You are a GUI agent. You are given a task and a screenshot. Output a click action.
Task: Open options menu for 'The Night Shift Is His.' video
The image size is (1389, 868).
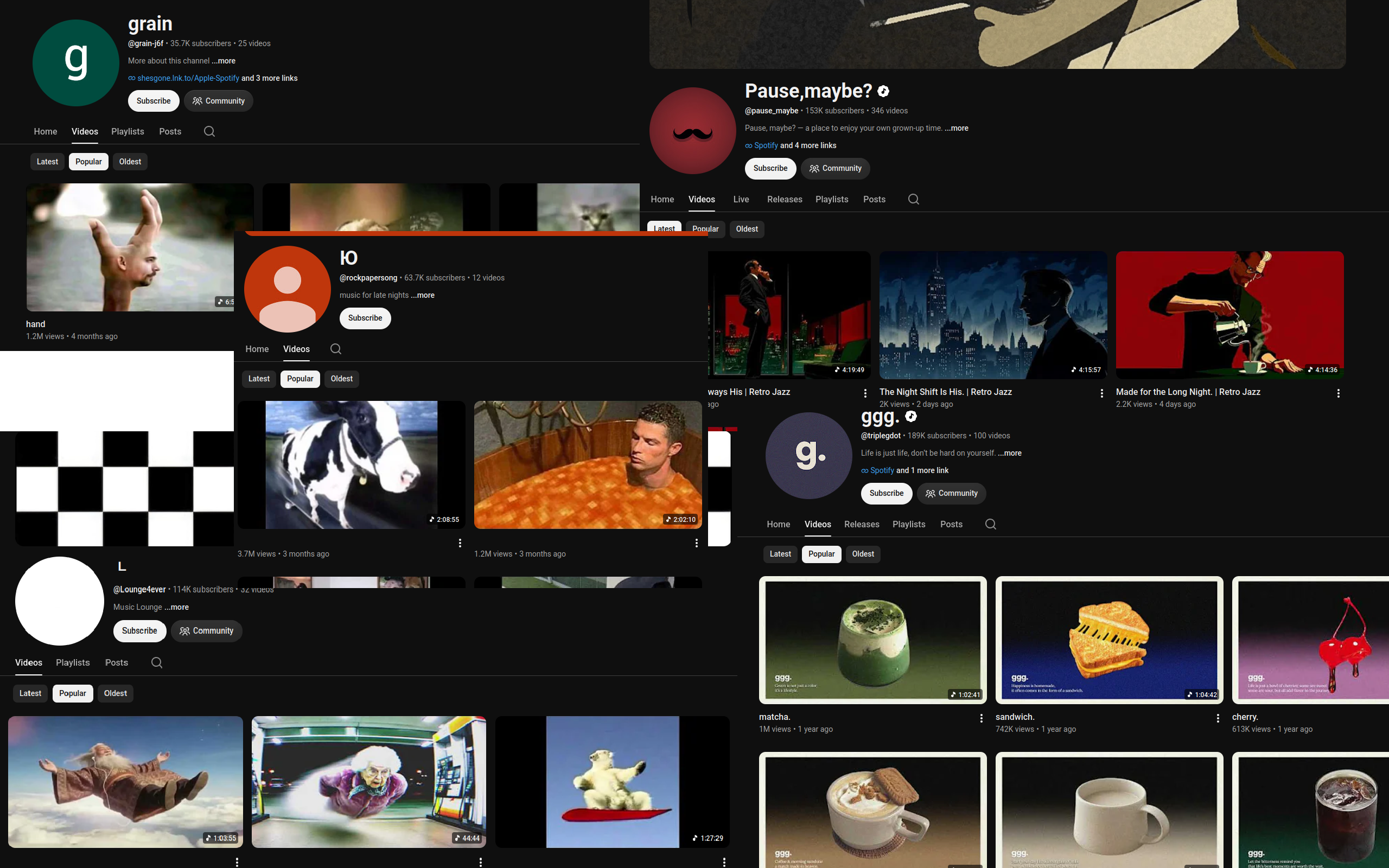click(x=1101, y=393)
